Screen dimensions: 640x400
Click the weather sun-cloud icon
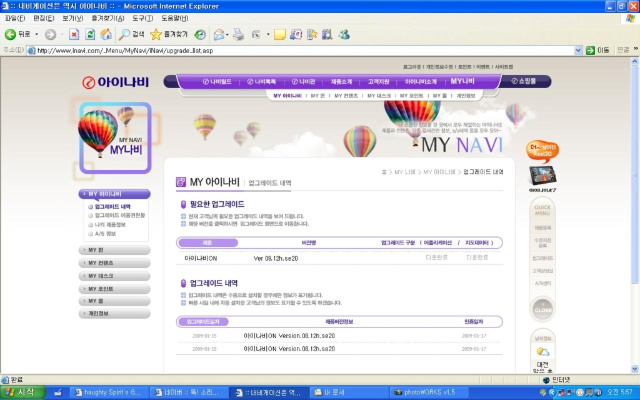pyautogui.click(x=542, y=351)
